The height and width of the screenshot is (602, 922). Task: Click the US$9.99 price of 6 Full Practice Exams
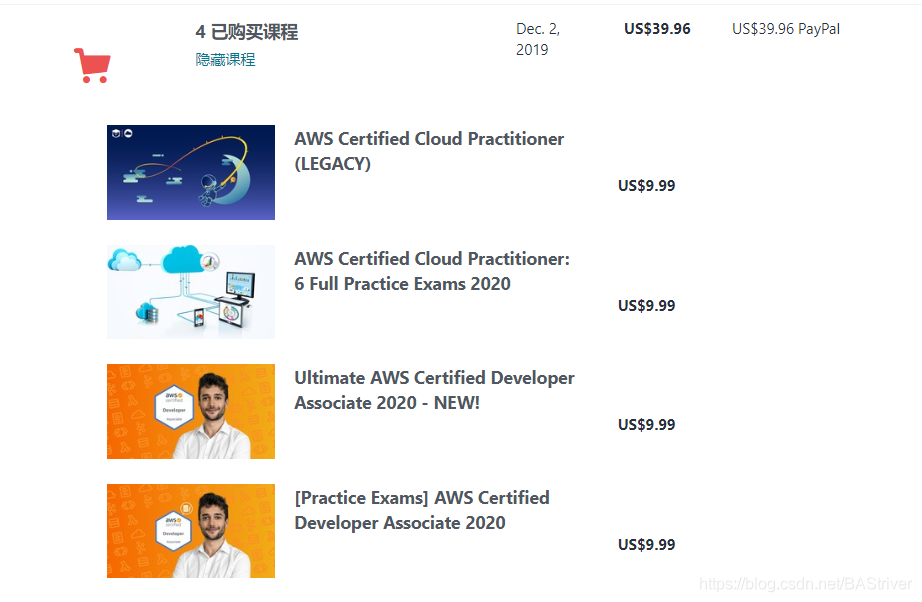tap(646, 306)
